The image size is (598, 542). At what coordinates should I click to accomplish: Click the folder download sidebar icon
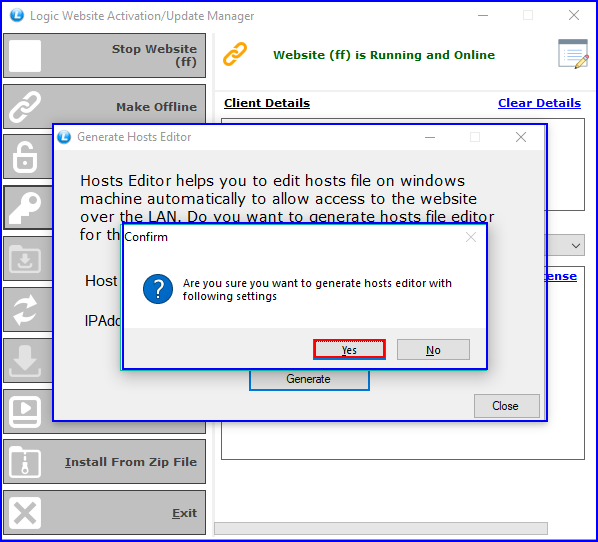click(x=25, y=259)
